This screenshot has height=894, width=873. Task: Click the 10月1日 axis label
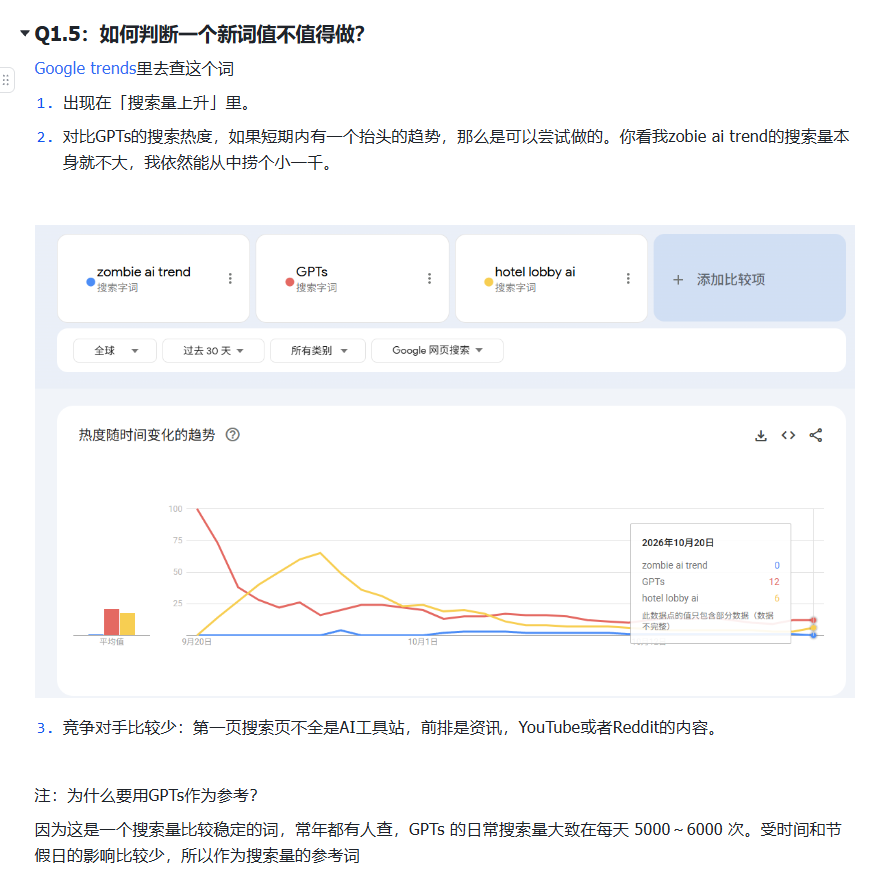point(423,642)
